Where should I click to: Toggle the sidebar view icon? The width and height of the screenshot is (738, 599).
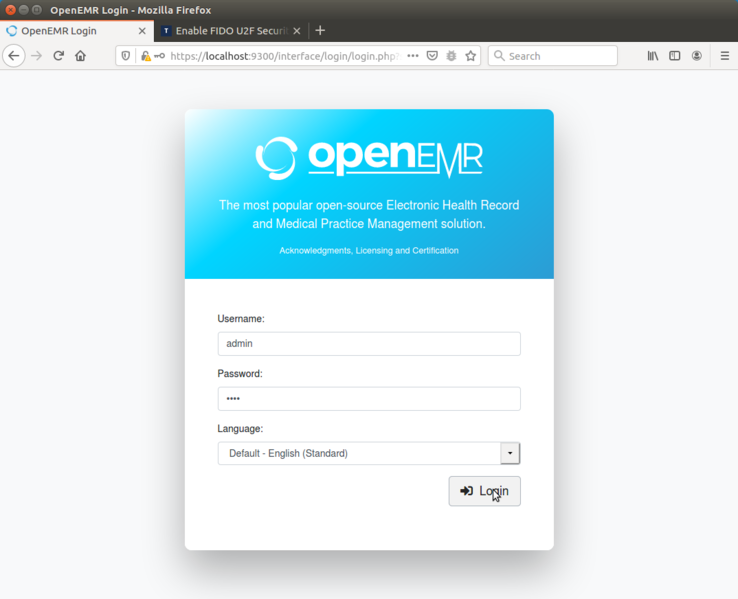pyautogui.click(x=675, y=56)
